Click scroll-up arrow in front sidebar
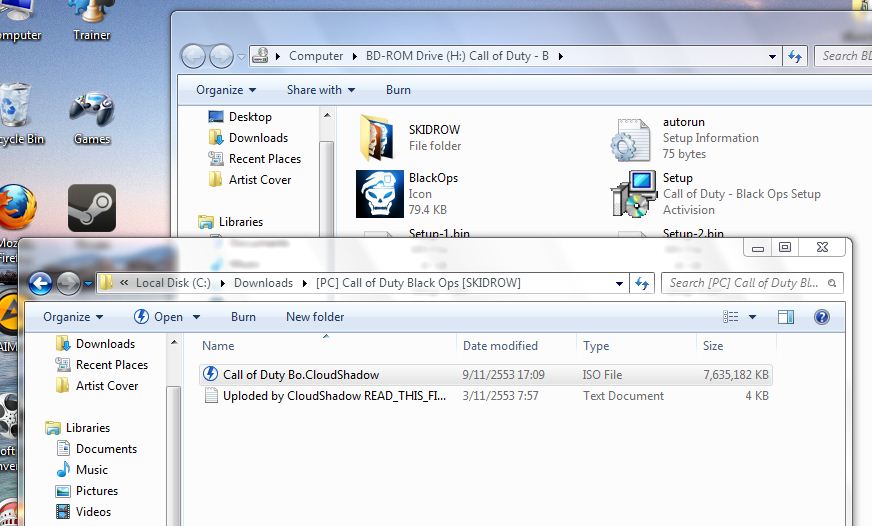 pos(174,343)
